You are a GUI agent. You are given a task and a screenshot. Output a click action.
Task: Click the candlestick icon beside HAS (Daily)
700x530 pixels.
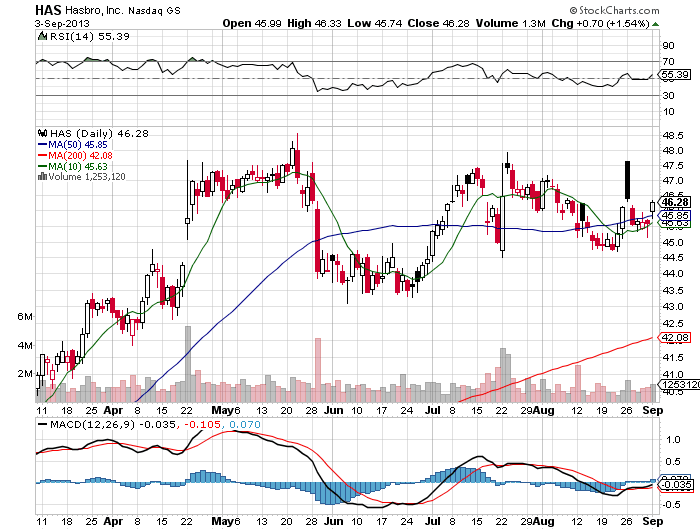43,133
